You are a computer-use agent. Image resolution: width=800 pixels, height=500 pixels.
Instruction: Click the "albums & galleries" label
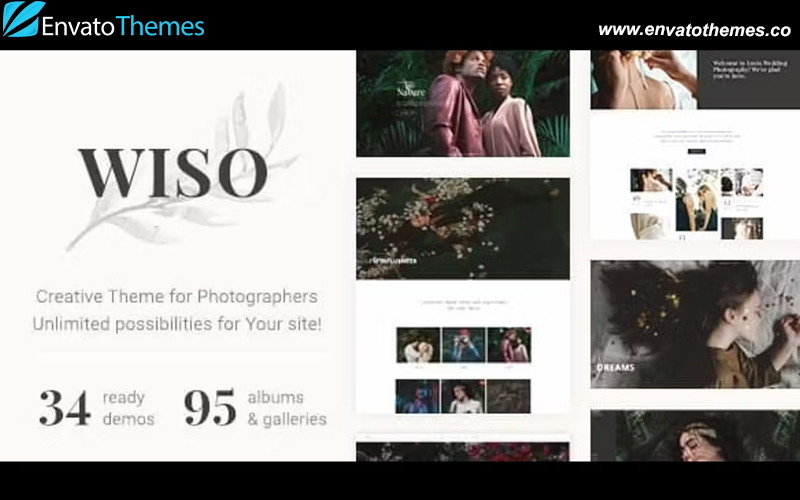click(x=287, y=408)
